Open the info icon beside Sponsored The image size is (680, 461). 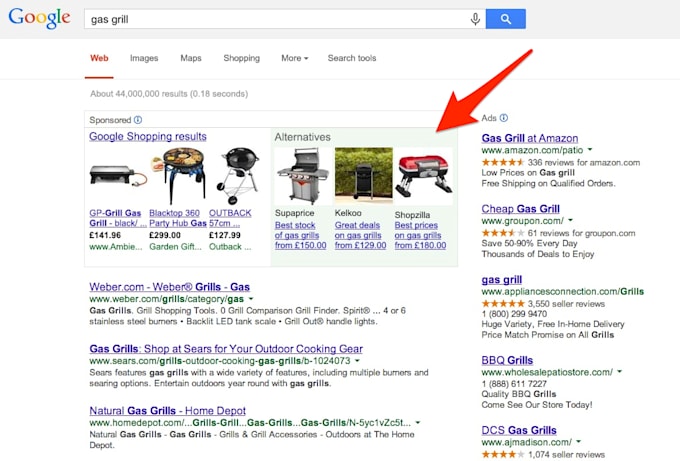pyautogui.click(x=138, y=120)
